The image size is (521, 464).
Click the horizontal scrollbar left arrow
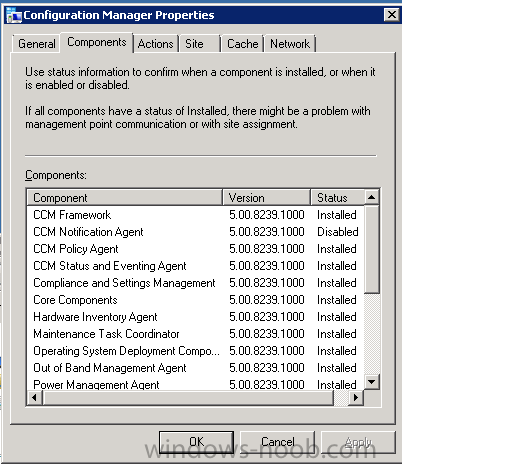tap(34, 397)
